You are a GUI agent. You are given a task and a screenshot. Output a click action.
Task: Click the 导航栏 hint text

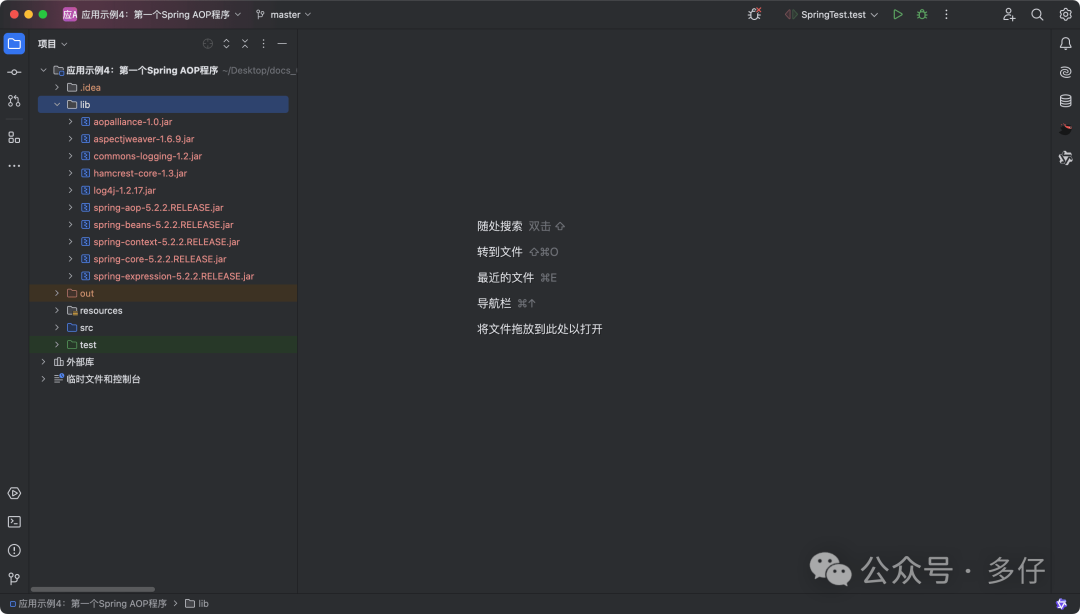click(494, 303)
